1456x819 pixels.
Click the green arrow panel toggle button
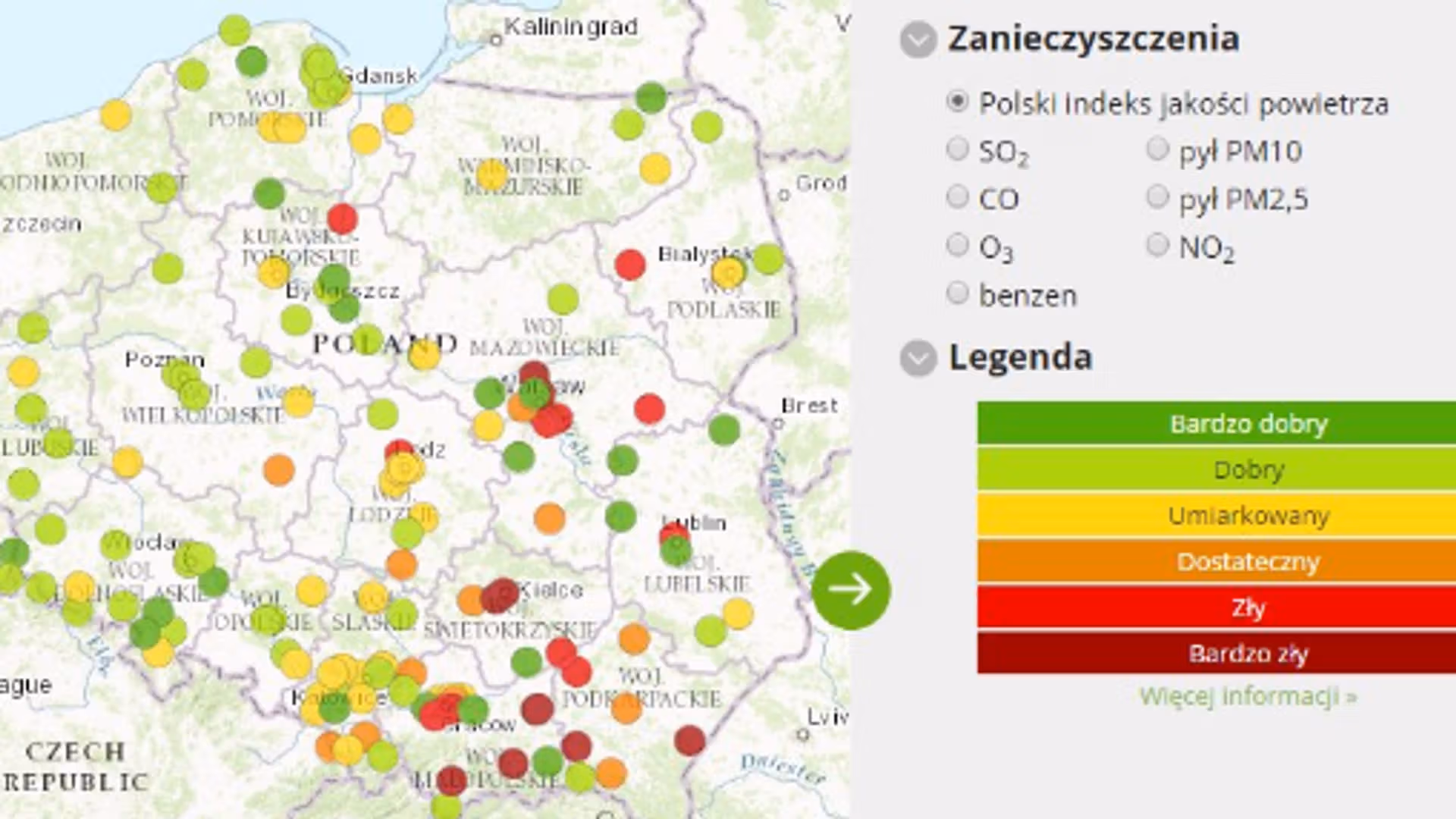[851, 590]
